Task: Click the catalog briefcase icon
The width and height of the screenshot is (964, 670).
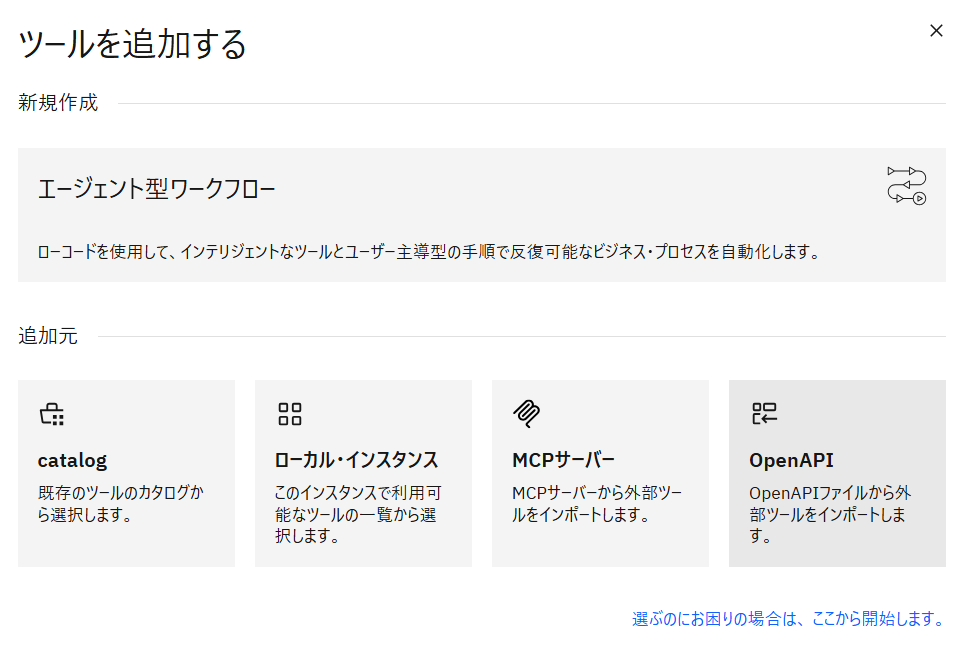Action: click(51, 414)
